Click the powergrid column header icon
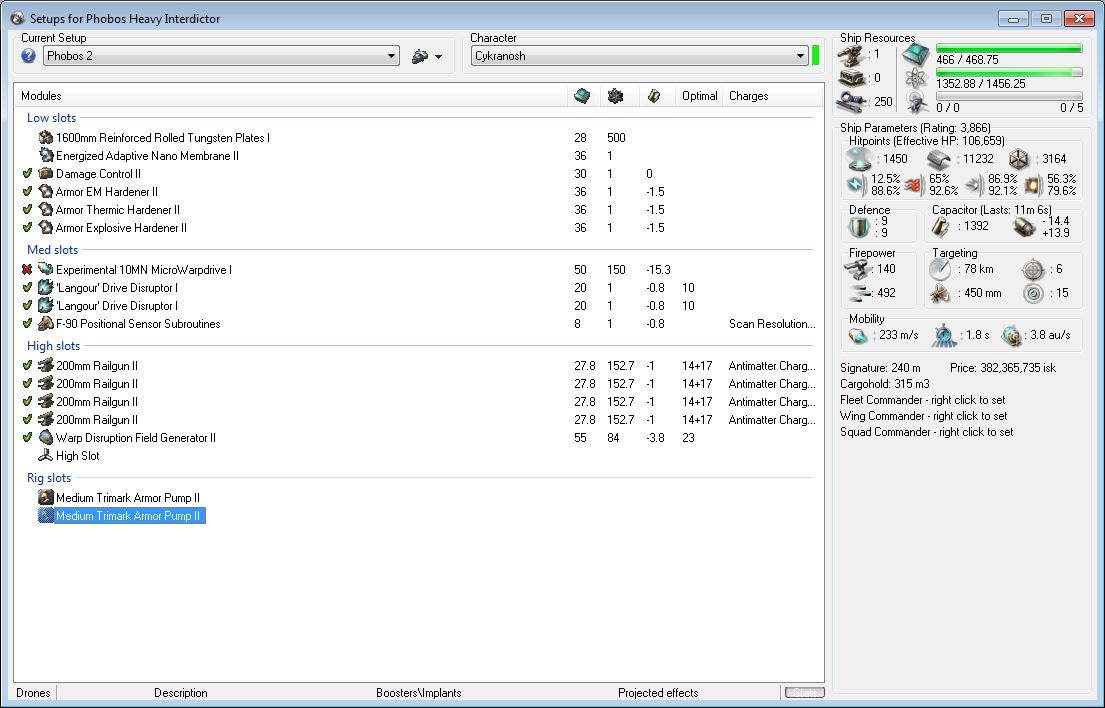The width and height of the screenshot is (1105, 708). [615, 96]
